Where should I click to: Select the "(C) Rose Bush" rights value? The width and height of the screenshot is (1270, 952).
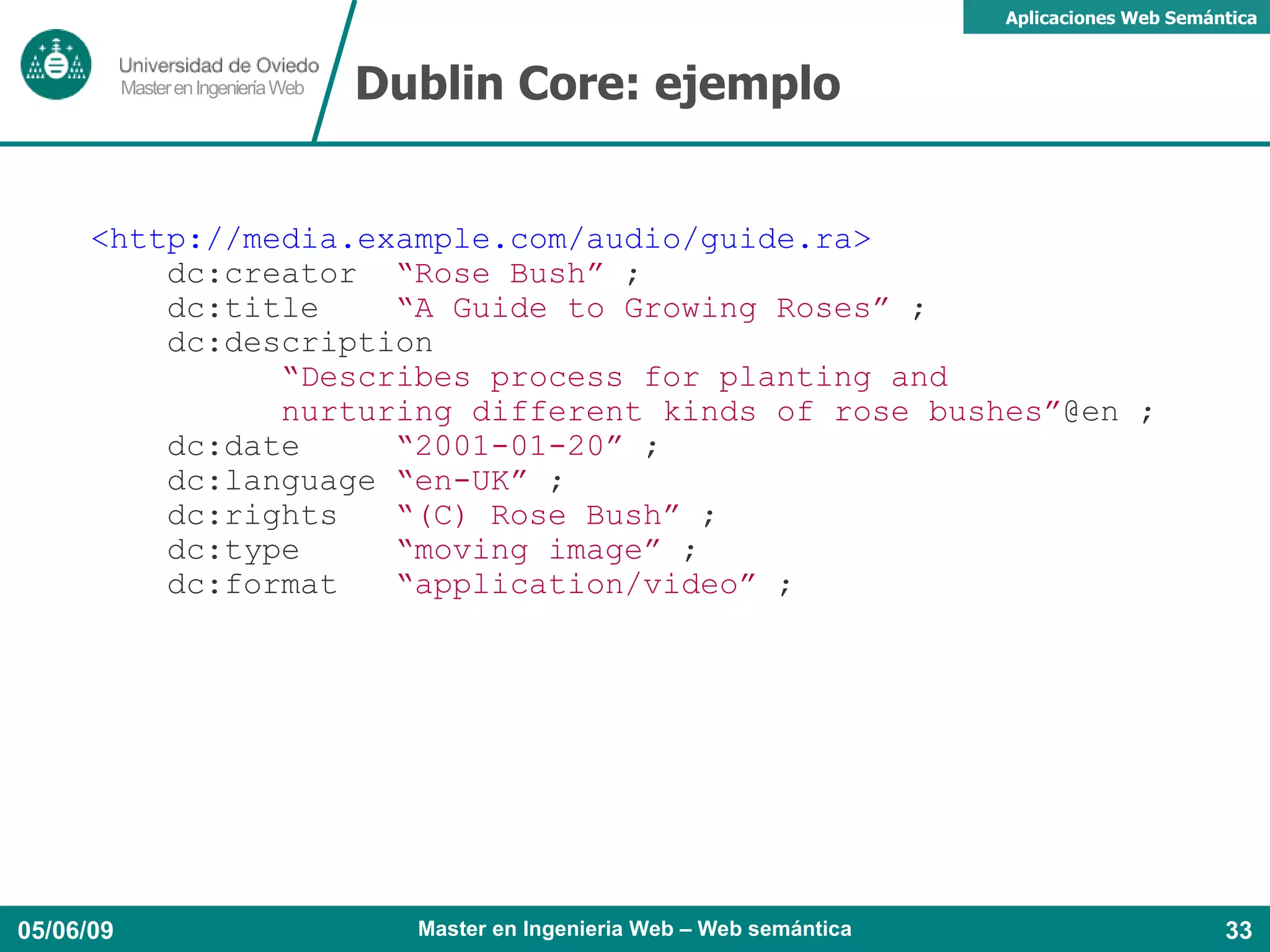point(538,516)
